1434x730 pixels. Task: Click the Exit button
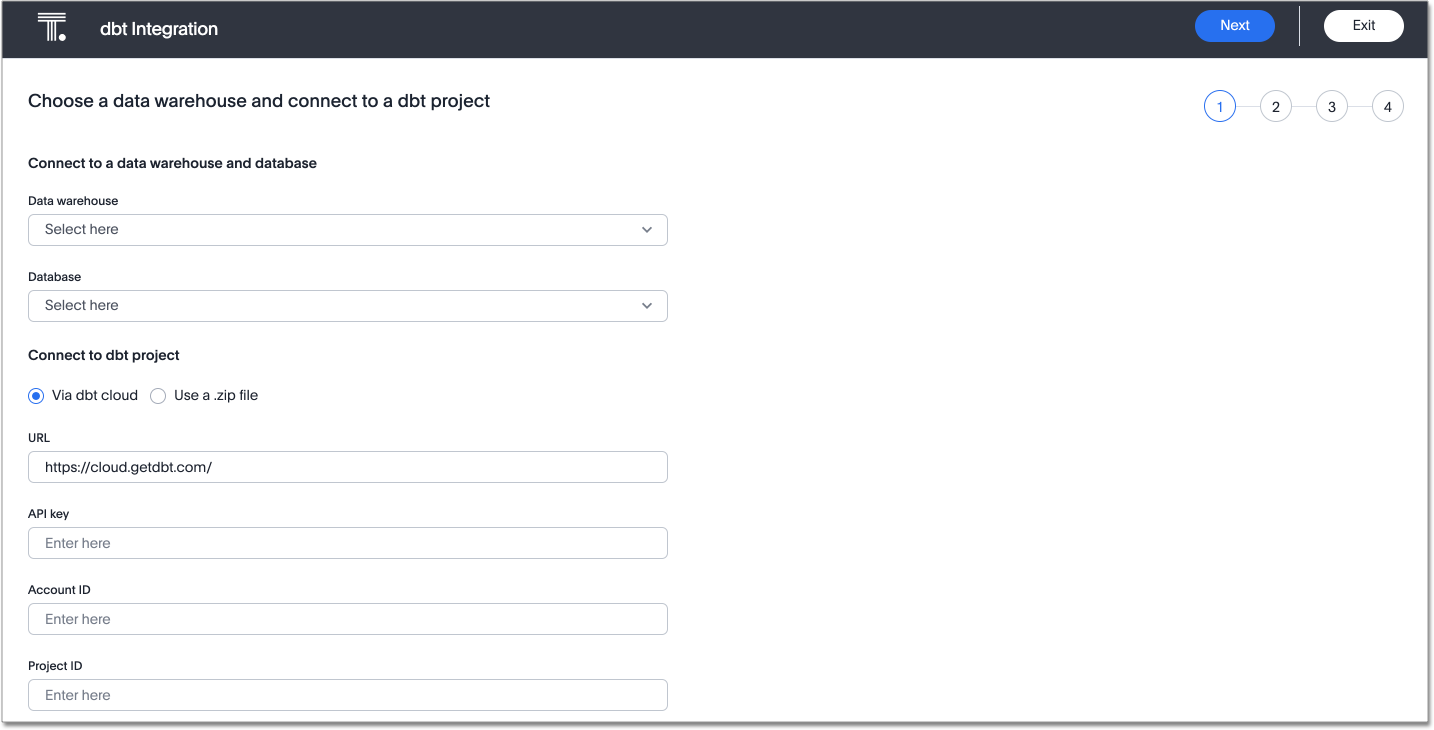(x=1363, y=25)
